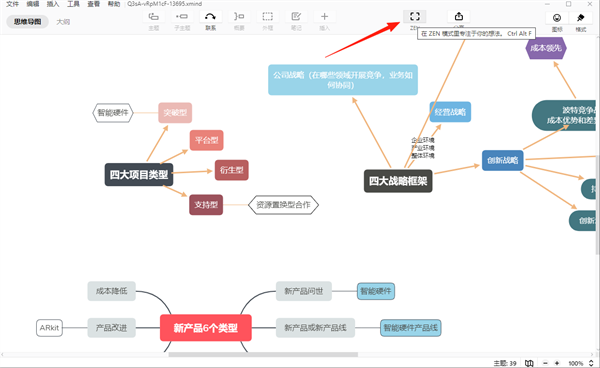Click the boundary (外框) dashed rectangle icon

point(267,16)
